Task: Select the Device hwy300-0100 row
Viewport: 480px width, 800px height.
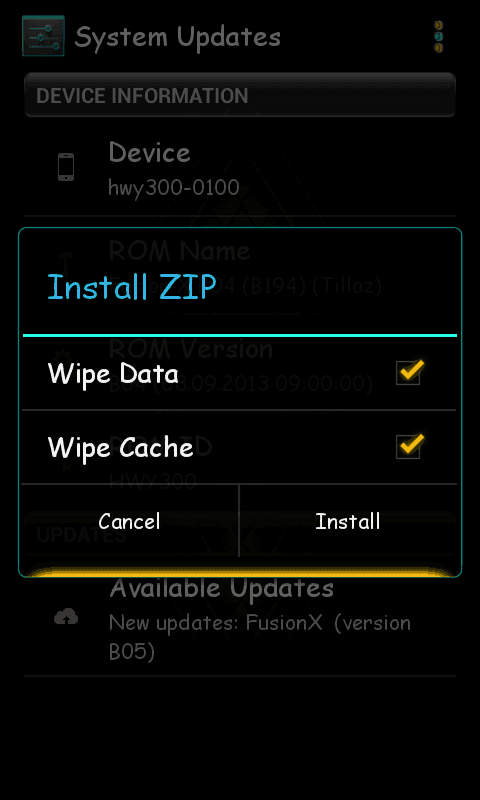Action: click(240, 167)
